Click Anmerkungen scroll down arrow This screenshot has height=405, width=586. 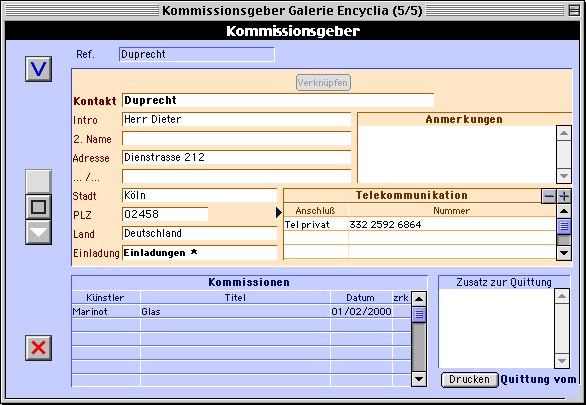click(x=564, y=176)
